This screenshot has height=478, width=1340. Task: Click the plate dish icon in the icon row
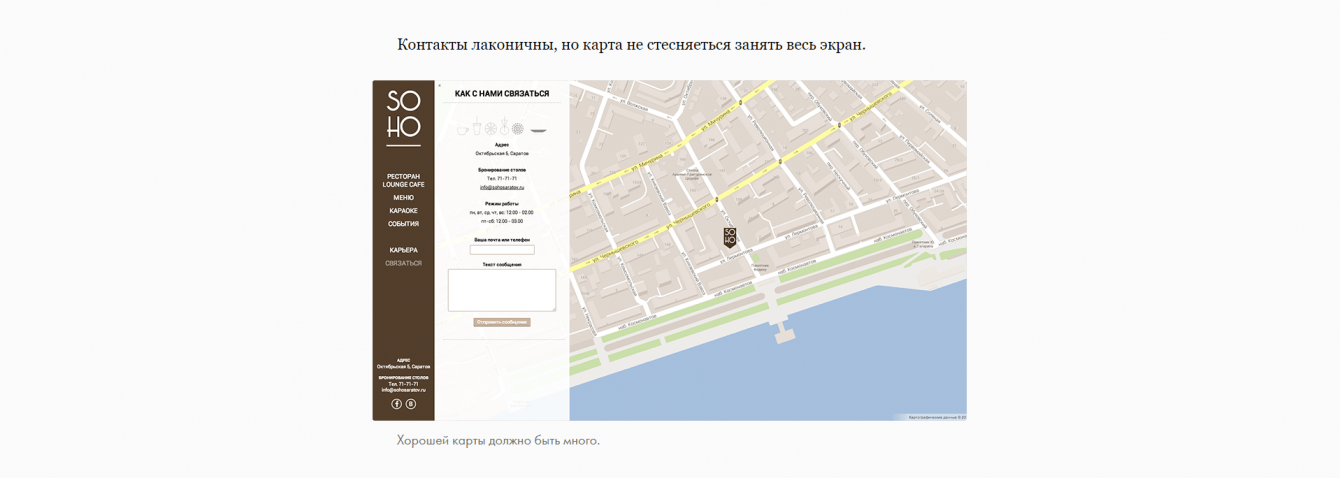click(538, 131)
